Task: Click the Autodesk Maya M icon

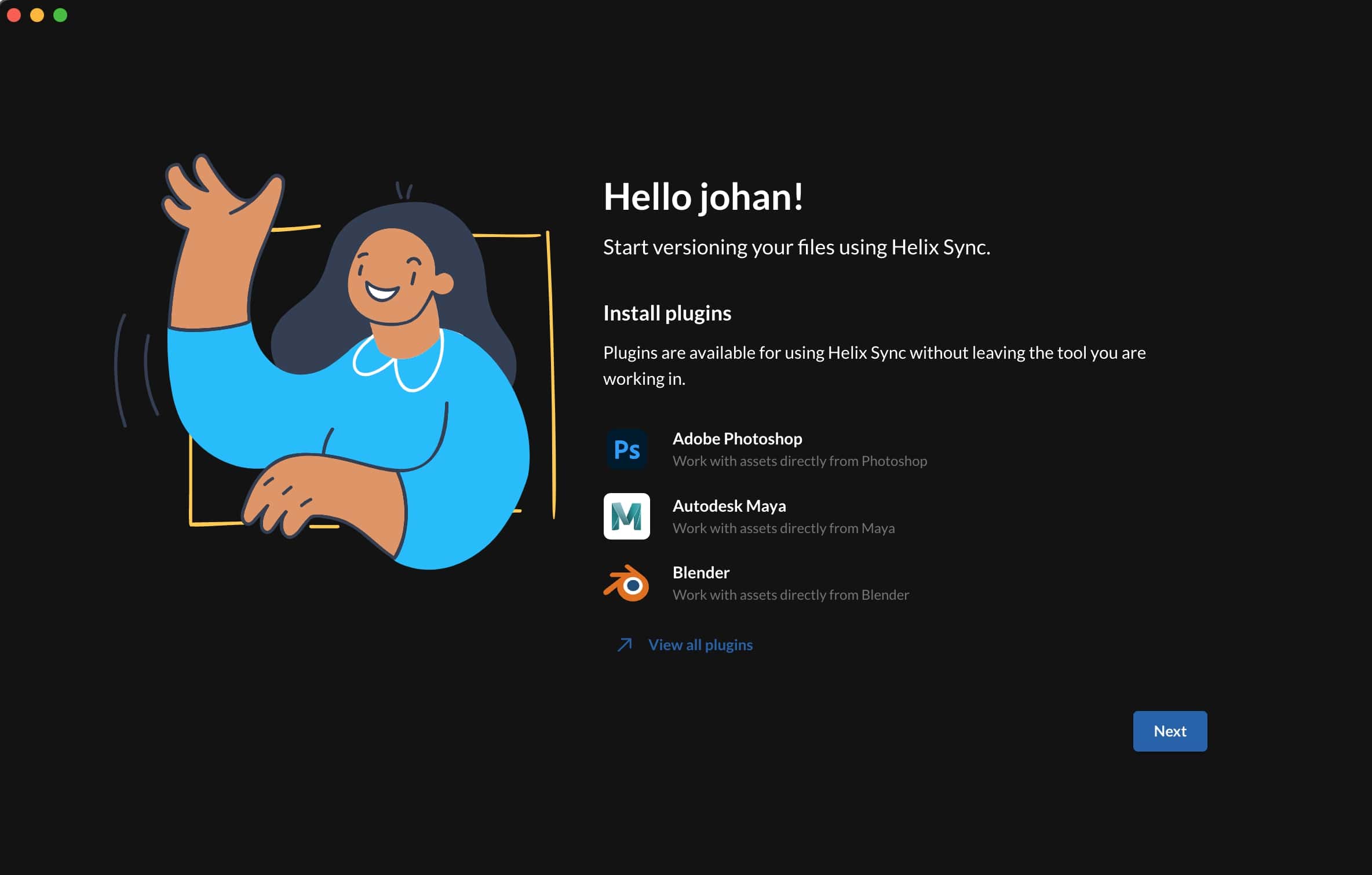Action: [x=626, y=516]
